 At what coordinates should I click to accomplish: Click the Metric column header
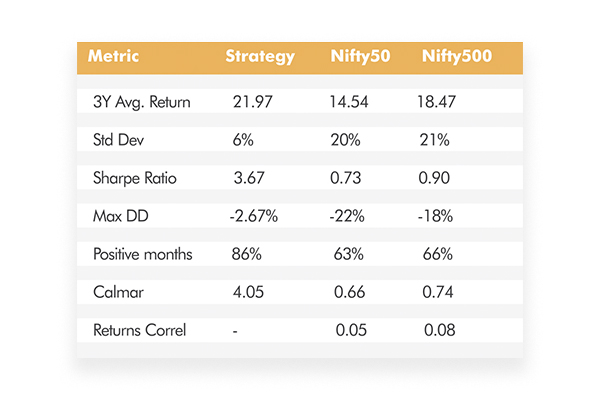pos(113,56)
